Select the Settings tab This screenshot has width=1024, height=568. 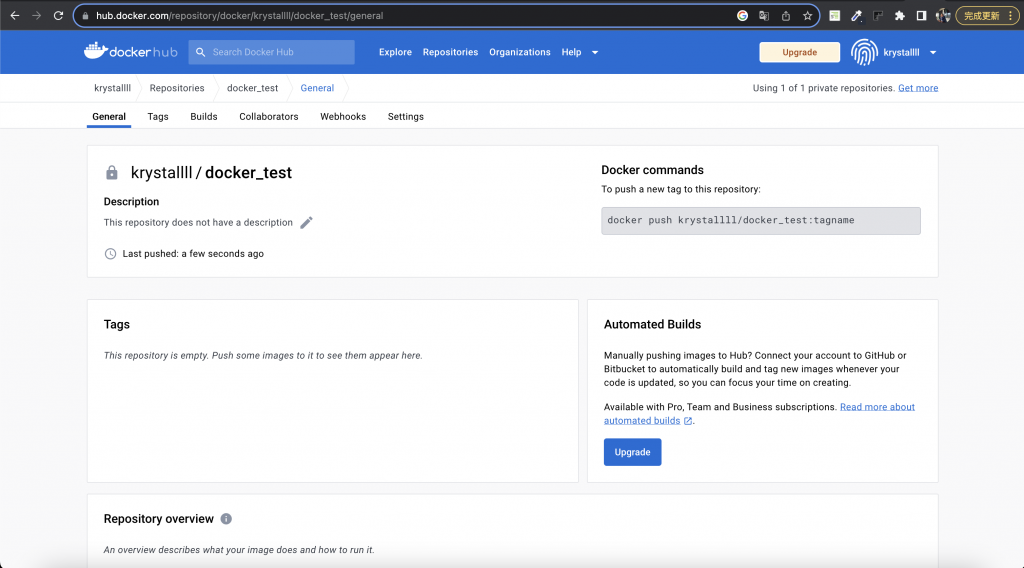point(406,116)
